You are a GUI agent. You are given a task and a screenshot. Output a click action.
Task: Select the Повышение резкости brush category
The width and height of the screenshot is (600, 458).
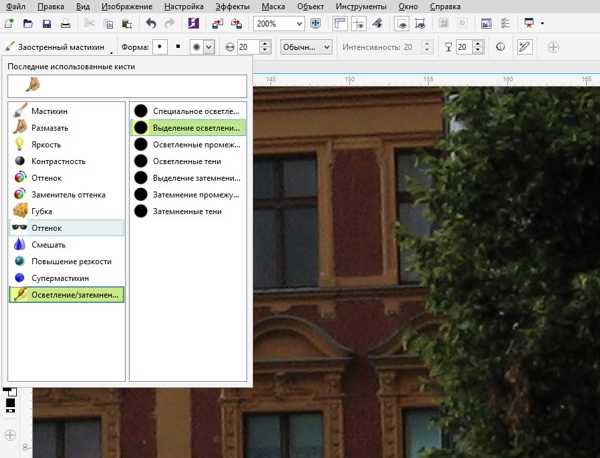click(67, 261)
